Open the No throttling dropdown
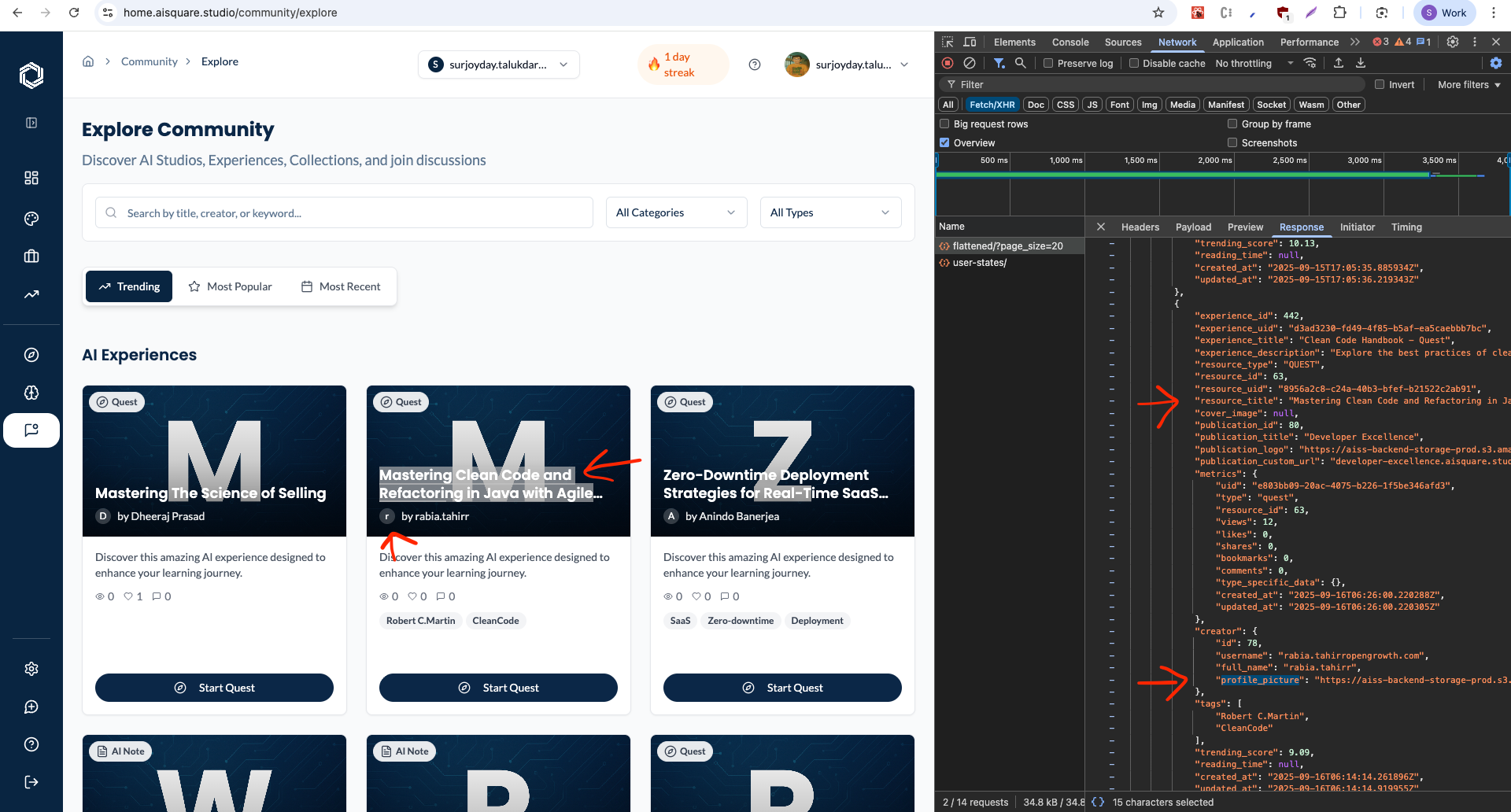 click(1254, 63)
